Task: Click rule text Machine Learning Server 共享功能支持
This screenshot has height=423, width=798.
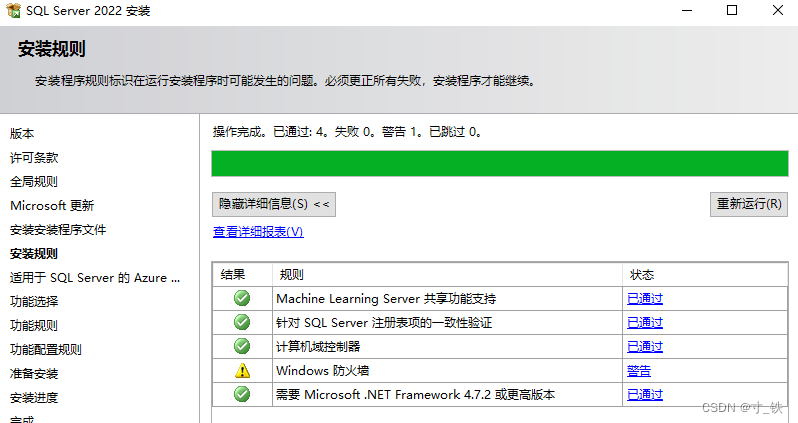Action: (386, 299)
